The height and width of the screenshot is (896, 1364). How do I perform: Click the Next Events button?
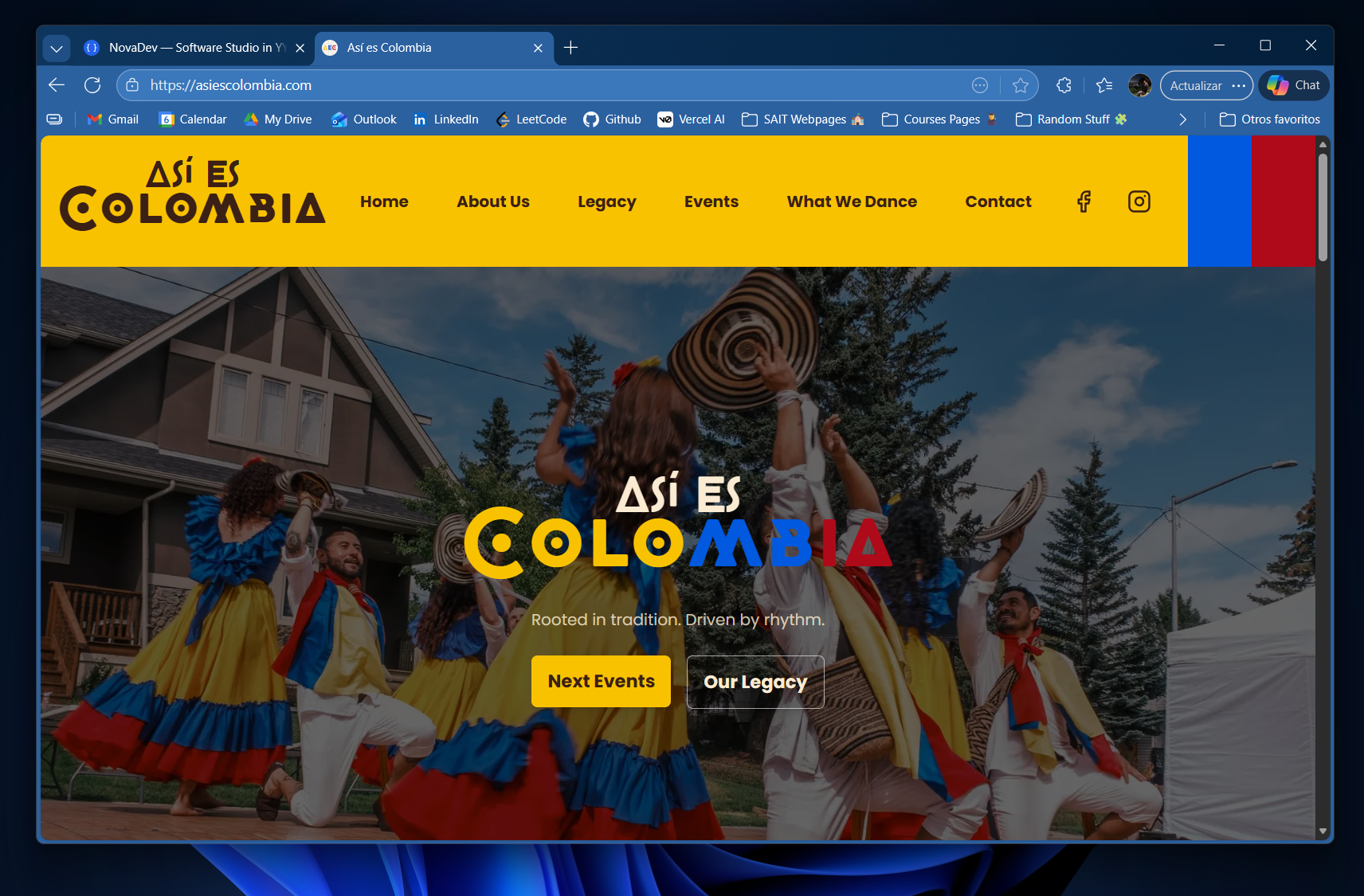[x=600, y=681]
